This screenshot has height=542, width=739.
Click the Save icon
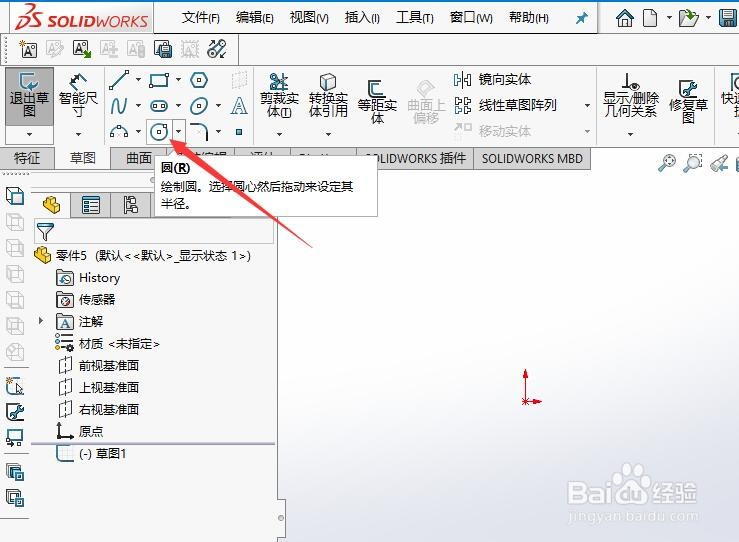728,18
